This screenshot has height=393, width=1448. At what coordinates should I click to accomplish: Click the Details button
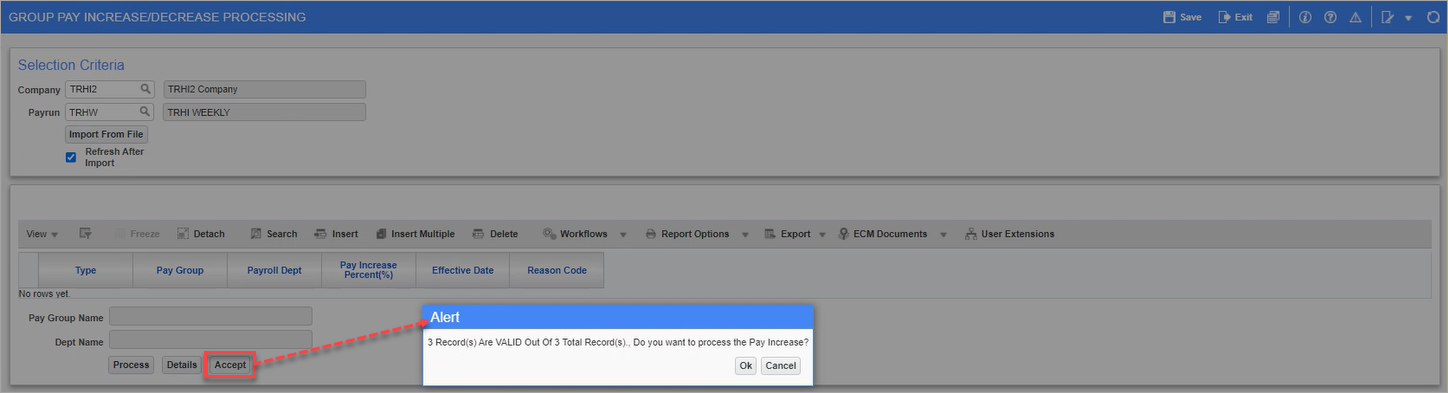pos(182,365)
